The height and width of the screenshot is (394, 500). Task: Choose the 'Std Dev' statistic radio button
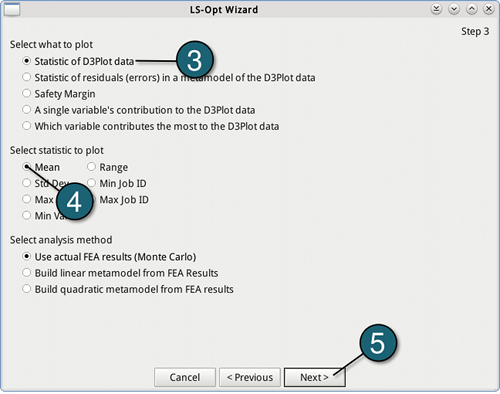coord(26,183)
